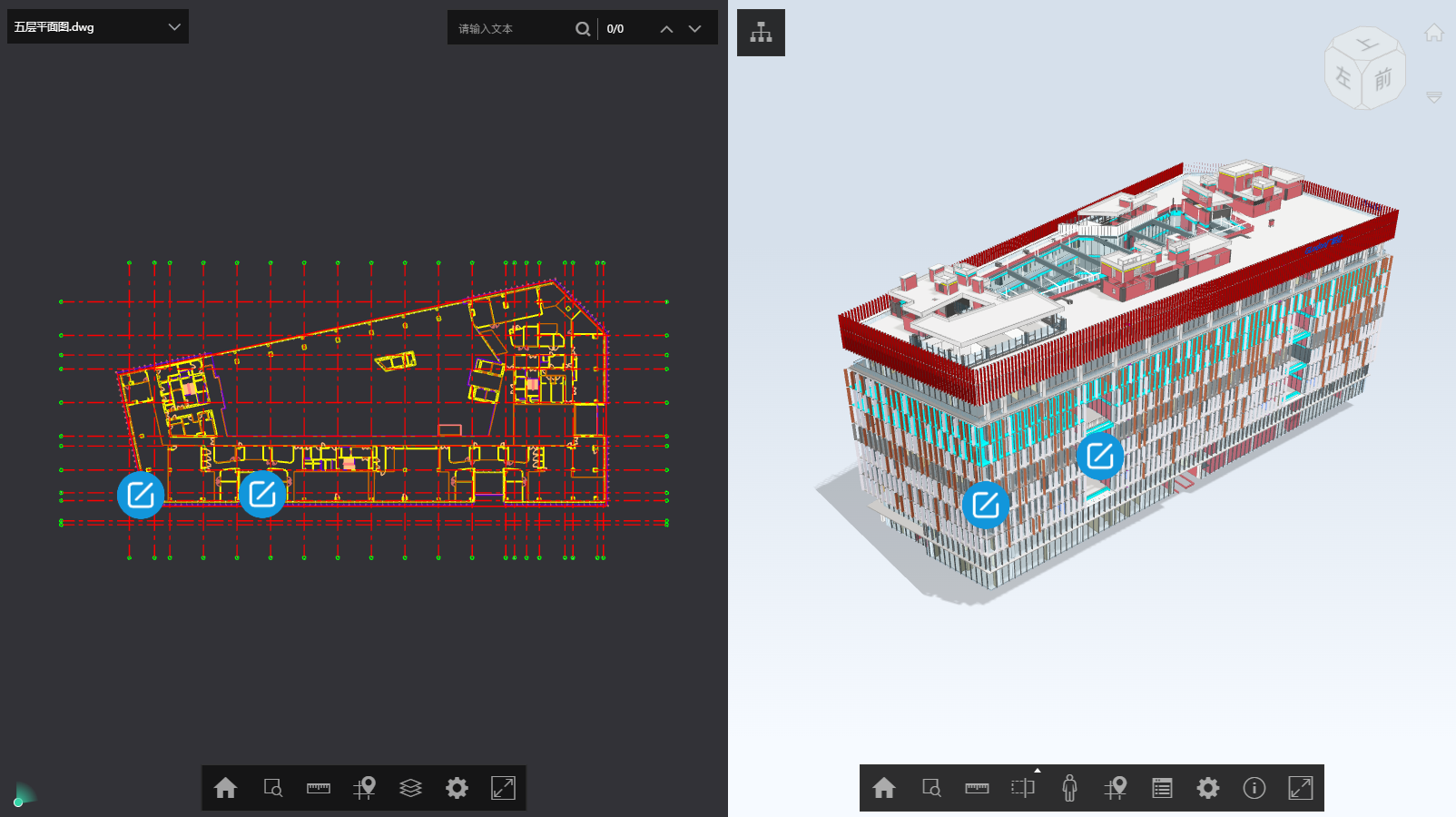
Task: Open settings gear in 2D drawing toolbar
Action: coord(457,788)
